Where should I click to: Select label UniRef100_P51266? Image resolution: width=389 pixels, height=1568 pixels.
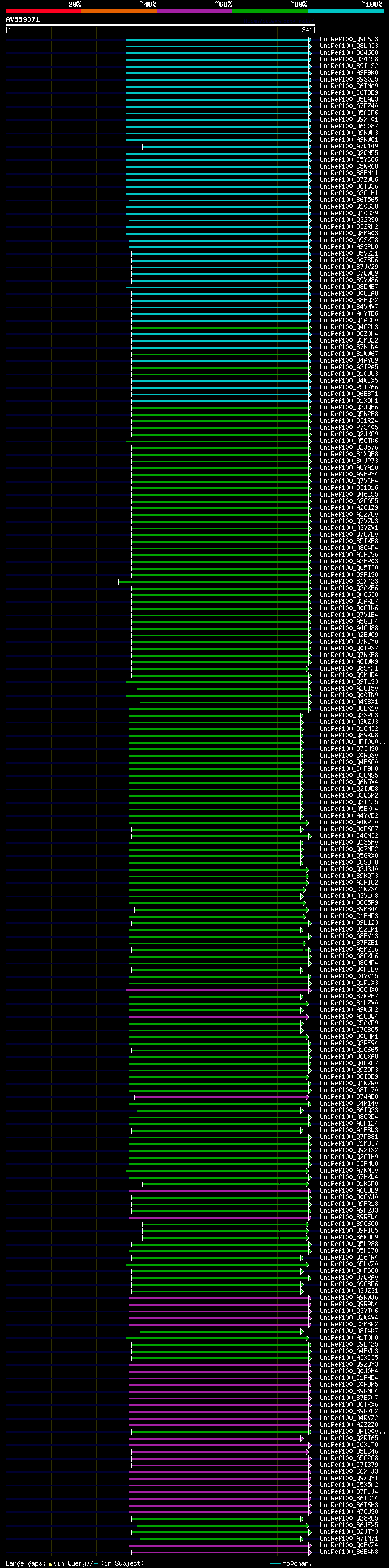[349, 388]
